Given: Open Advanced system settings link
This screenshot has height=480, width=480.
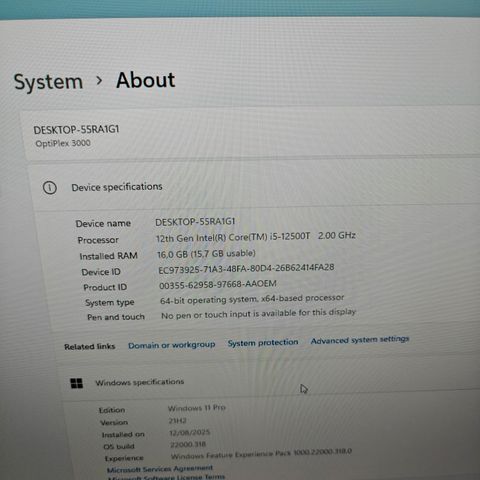Looking at the screenshot, I should 360,340.
